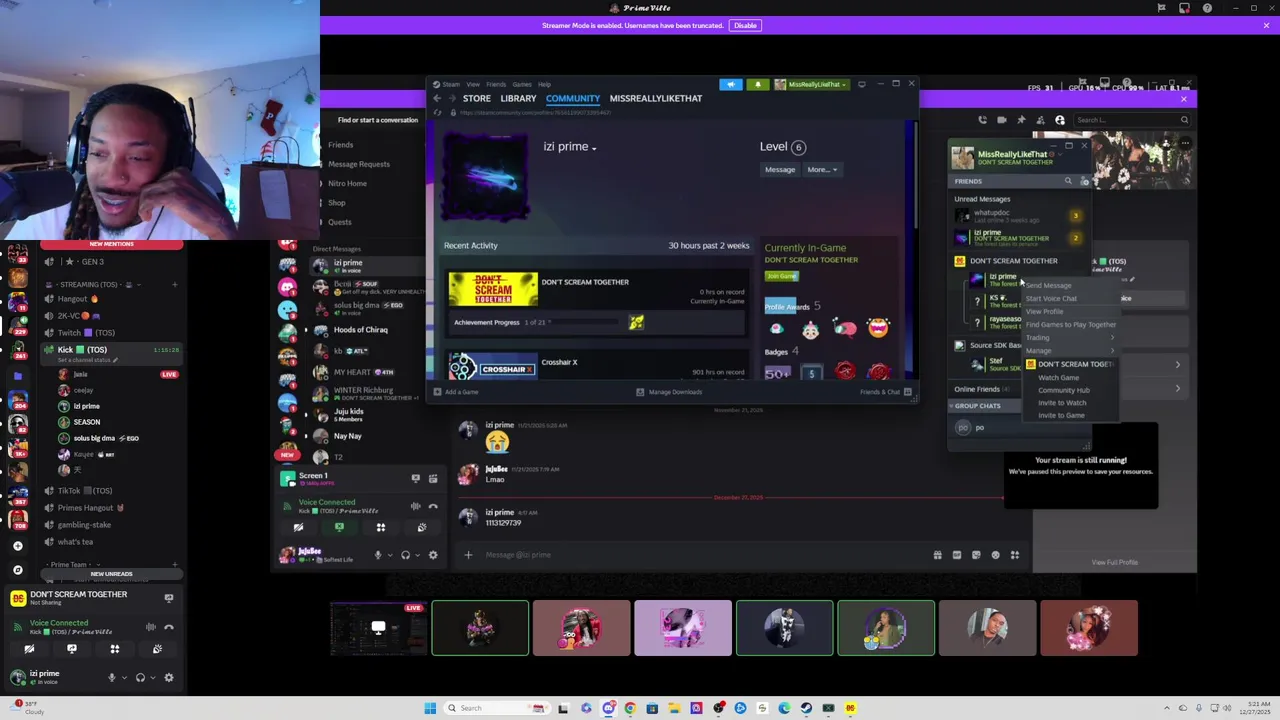The image size is (1280, 720).
Task: Search friends in Steam friends list
Action: tap(1068, 181)
